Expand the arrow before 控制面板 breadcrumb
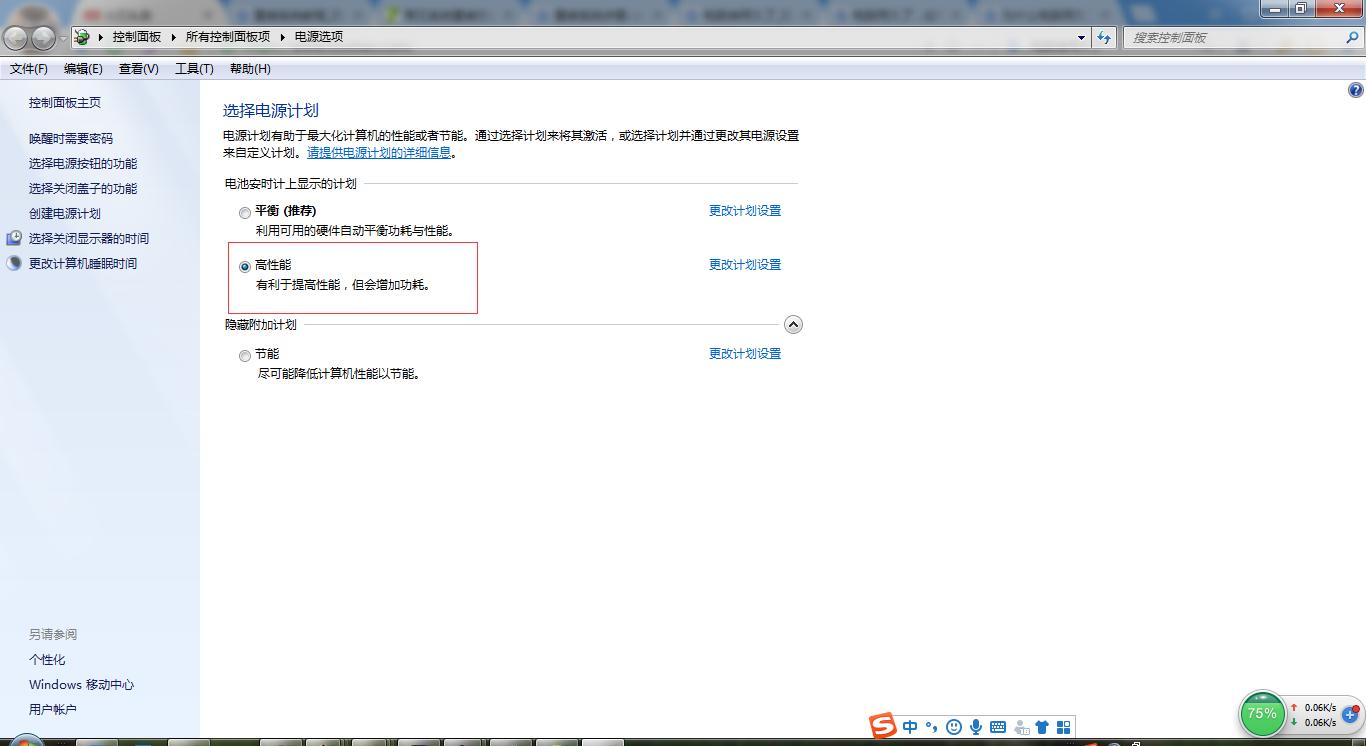 [x=101, y=37]
